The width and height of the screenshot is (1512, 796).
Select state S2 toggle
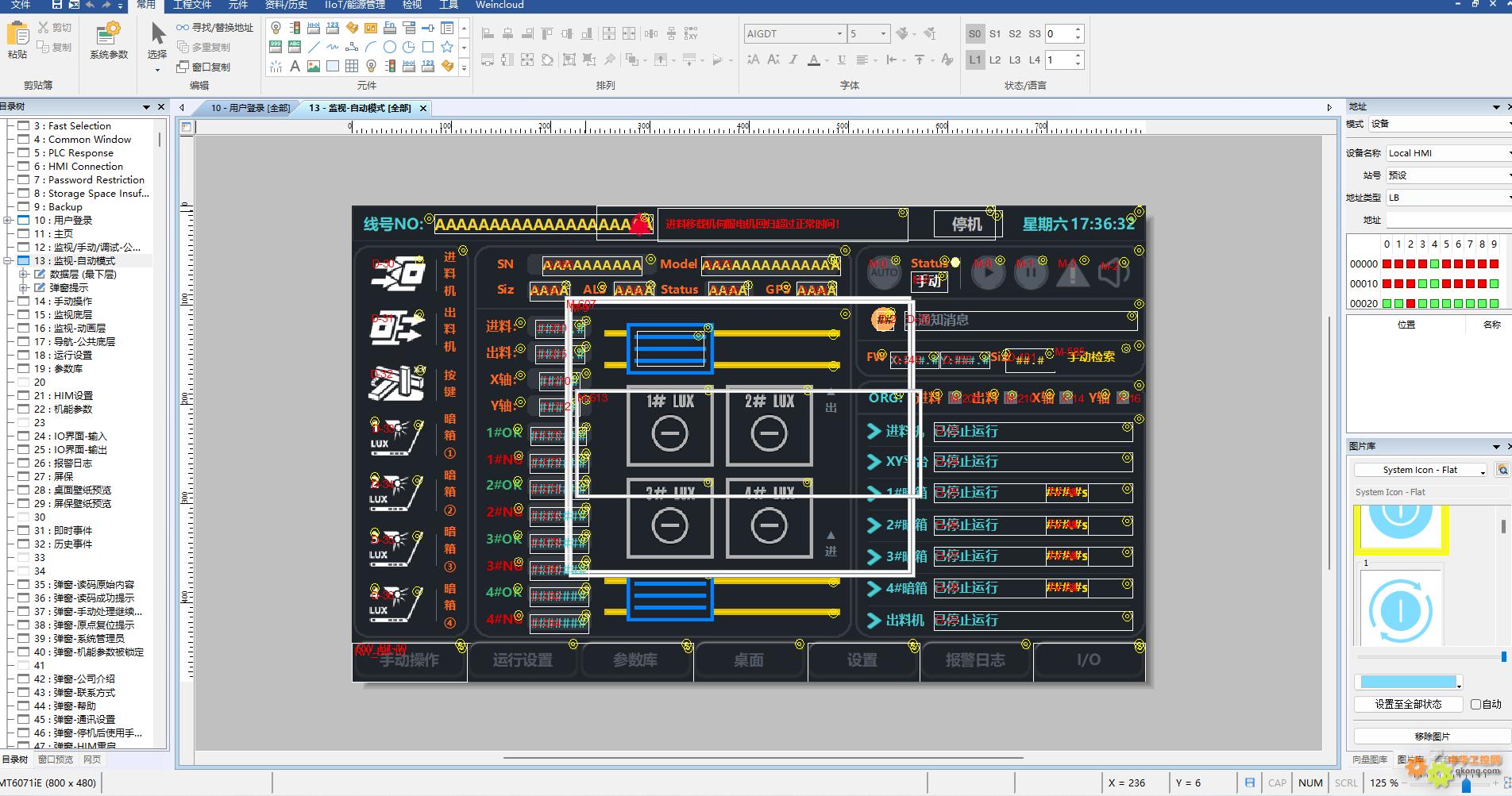1015,34
